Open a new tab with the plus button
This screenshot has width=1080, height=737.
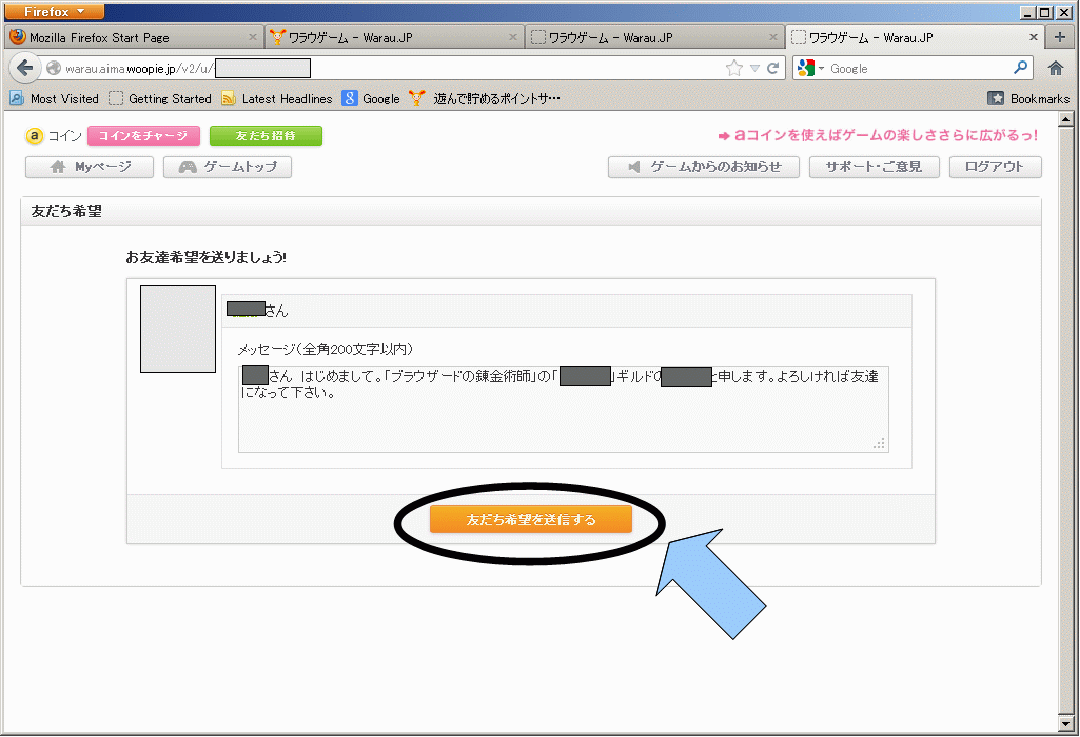(1059, 37)
